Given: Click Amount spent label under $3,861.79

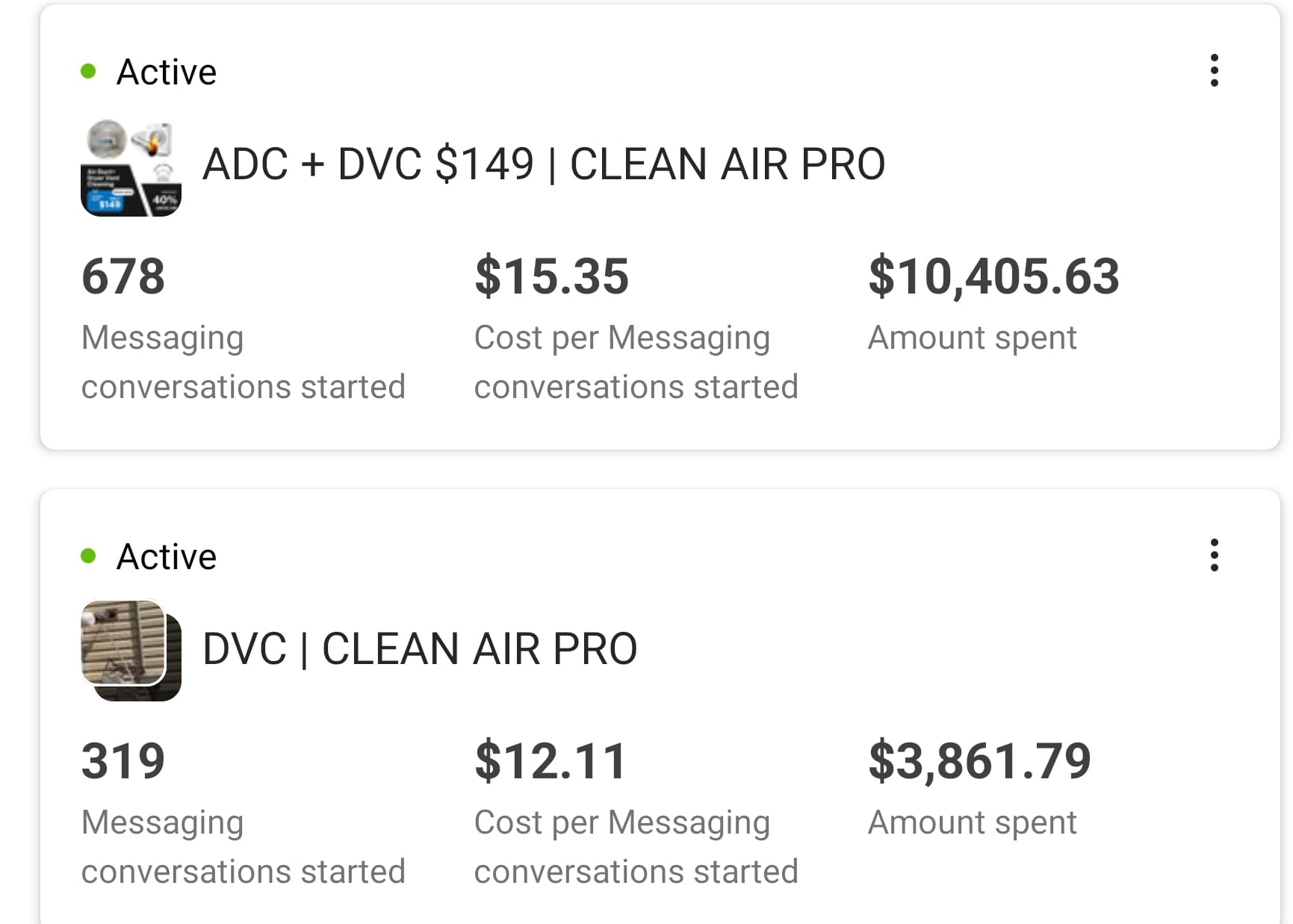Looking at the screenshot, I should pos(972,822).
